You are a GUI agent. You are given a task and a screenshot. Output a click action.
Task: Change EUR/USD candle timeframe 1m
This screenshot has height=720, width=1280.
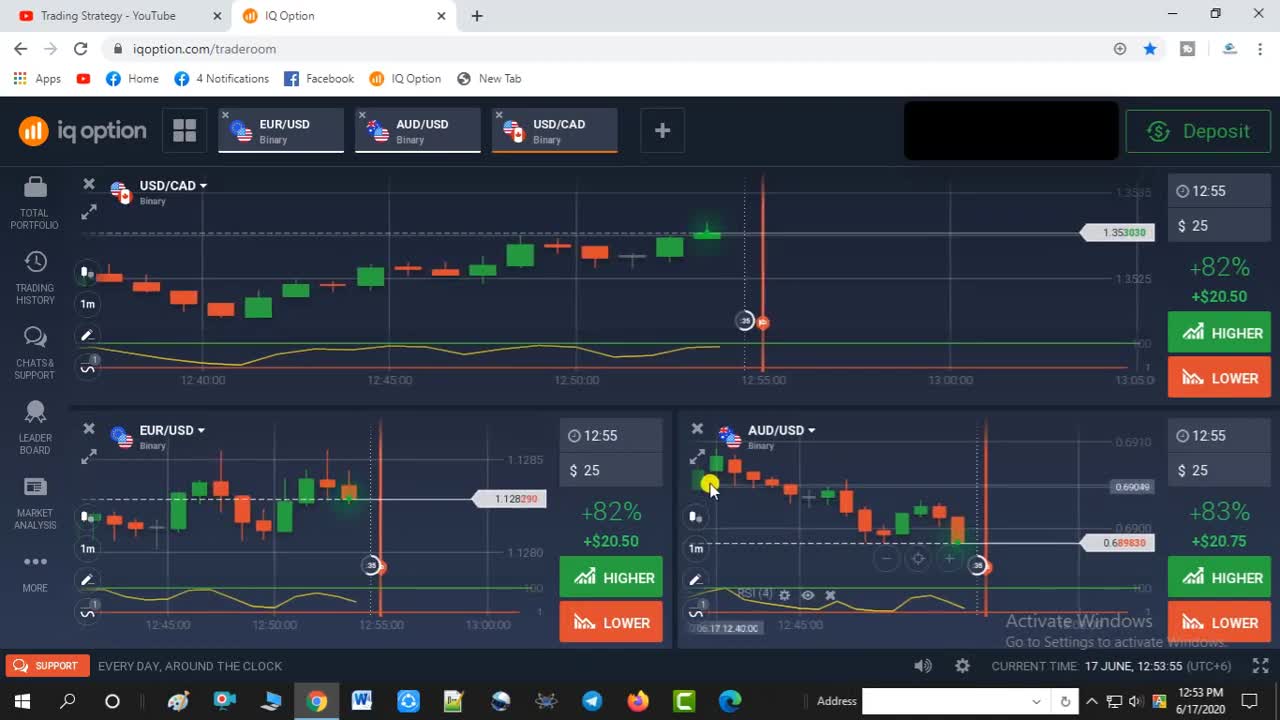click(88, 548)
